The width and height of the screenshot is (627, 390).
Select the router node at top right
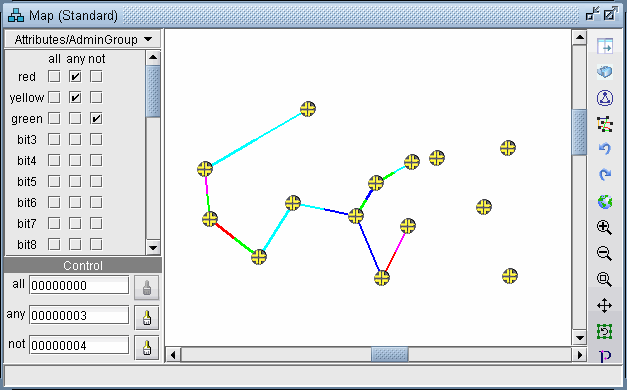coord(508,148)
